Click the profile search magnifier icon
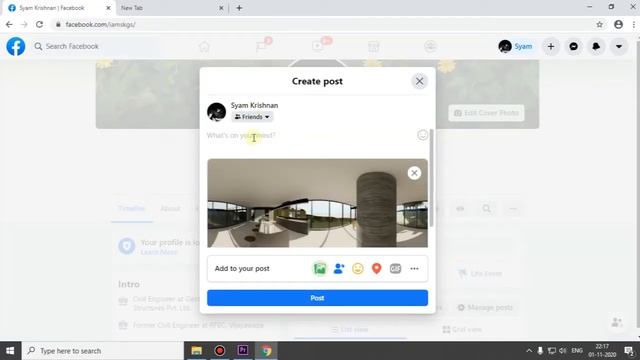 [x=487, y=209]
